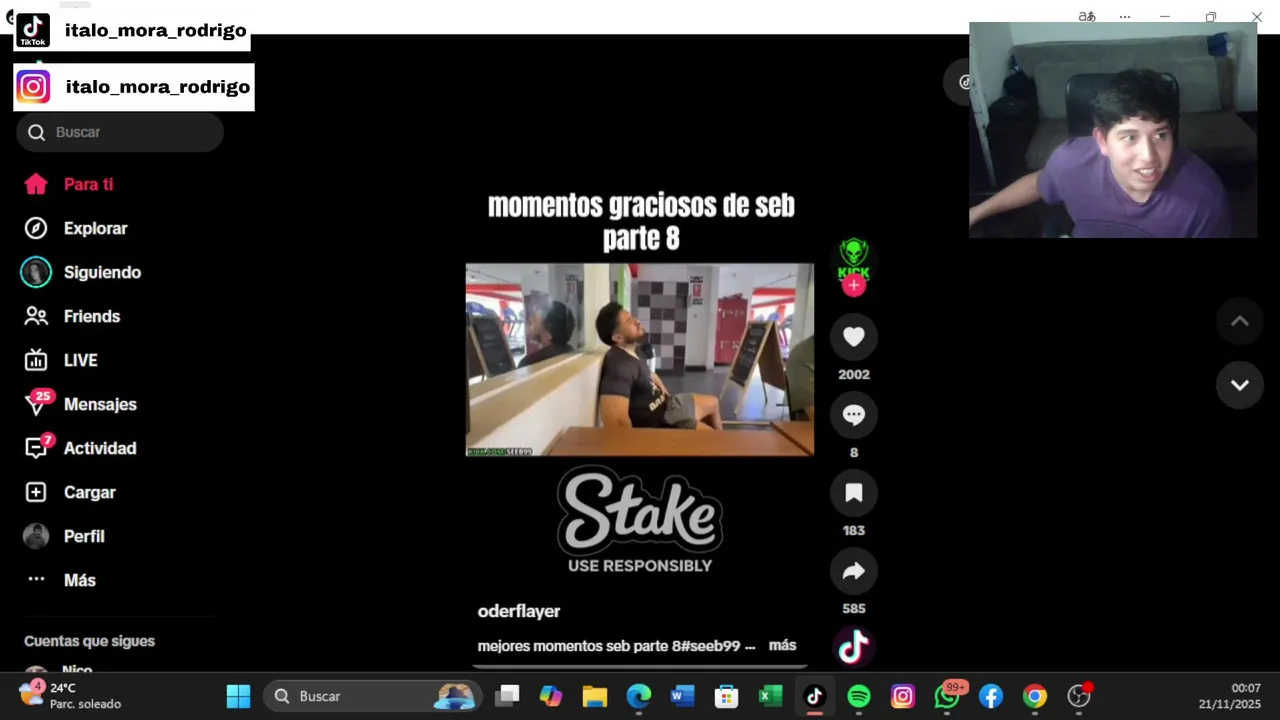Open the Windows Start menu
The image size is (1280, 720).
click(239, 696)
